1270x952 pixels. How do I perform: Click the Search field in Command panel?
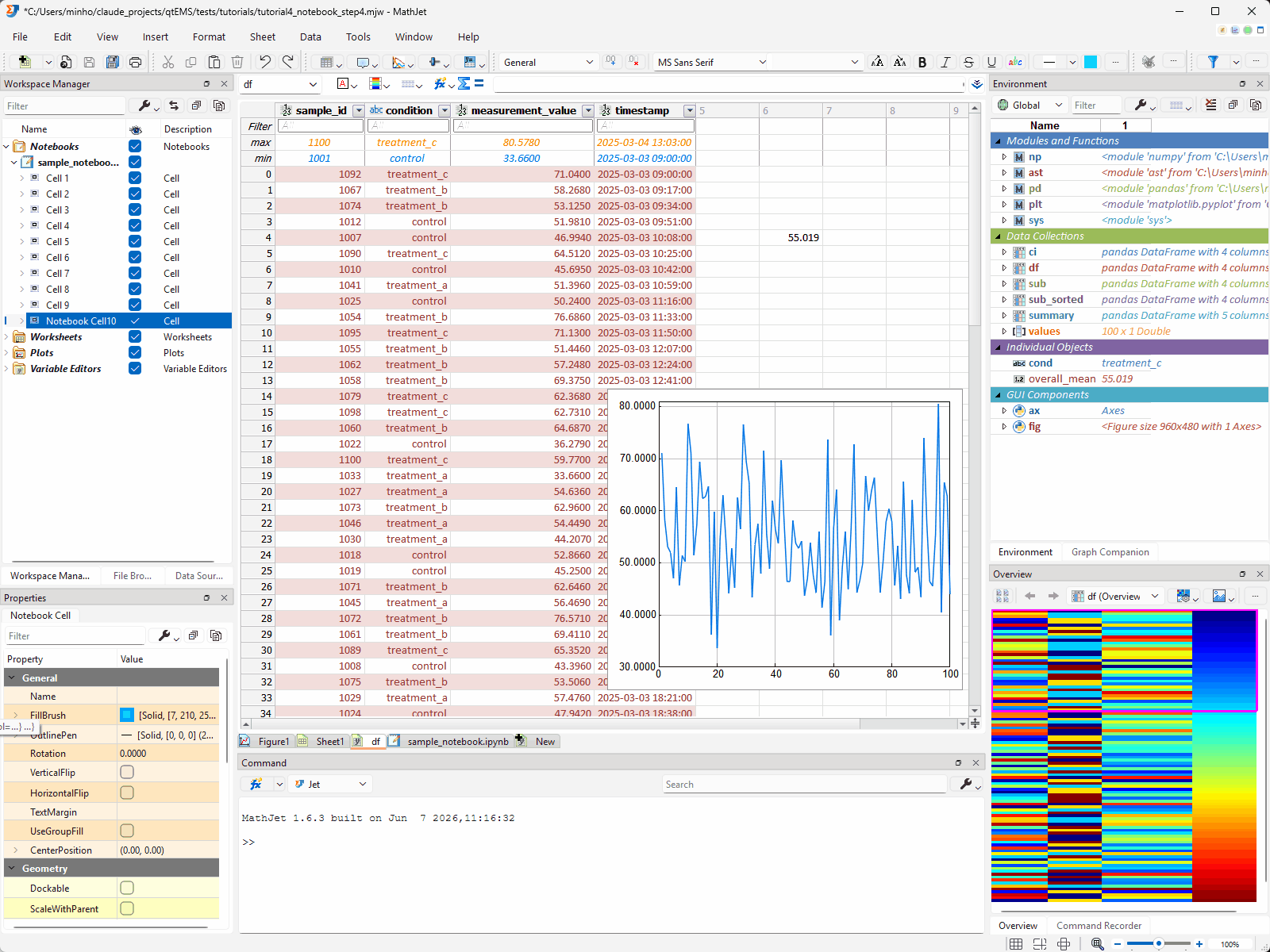point(805,784)
